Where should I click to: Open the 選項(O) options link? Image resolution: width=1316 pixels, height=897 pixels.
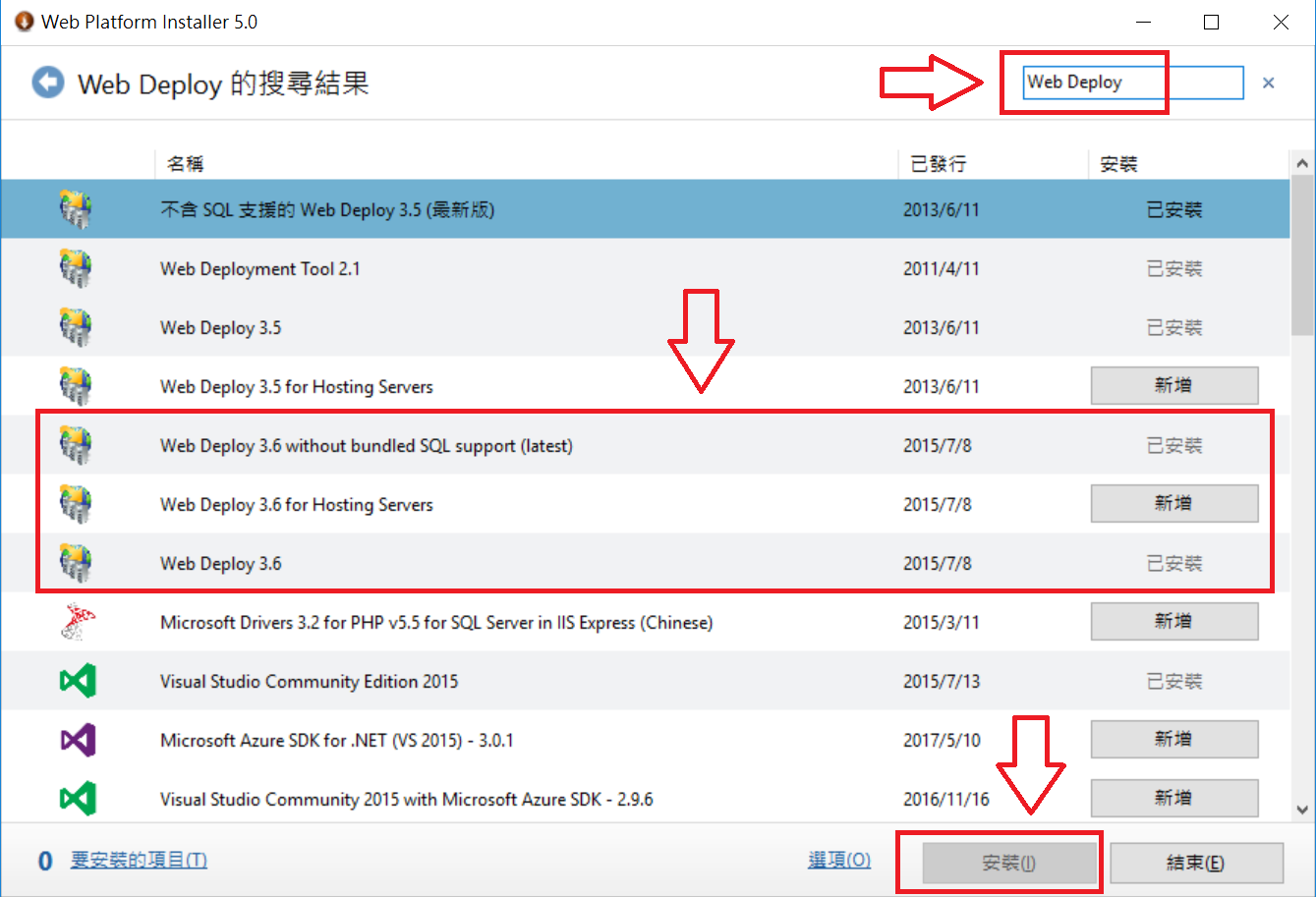[839, 860]
